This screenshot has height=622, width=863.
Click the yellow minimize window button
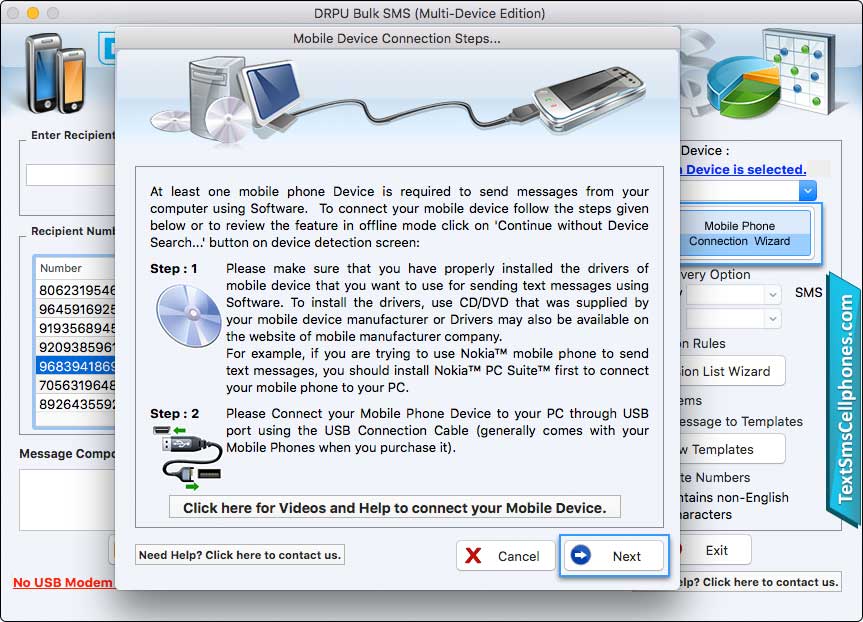pyautogui.click(x=33, y=13)
